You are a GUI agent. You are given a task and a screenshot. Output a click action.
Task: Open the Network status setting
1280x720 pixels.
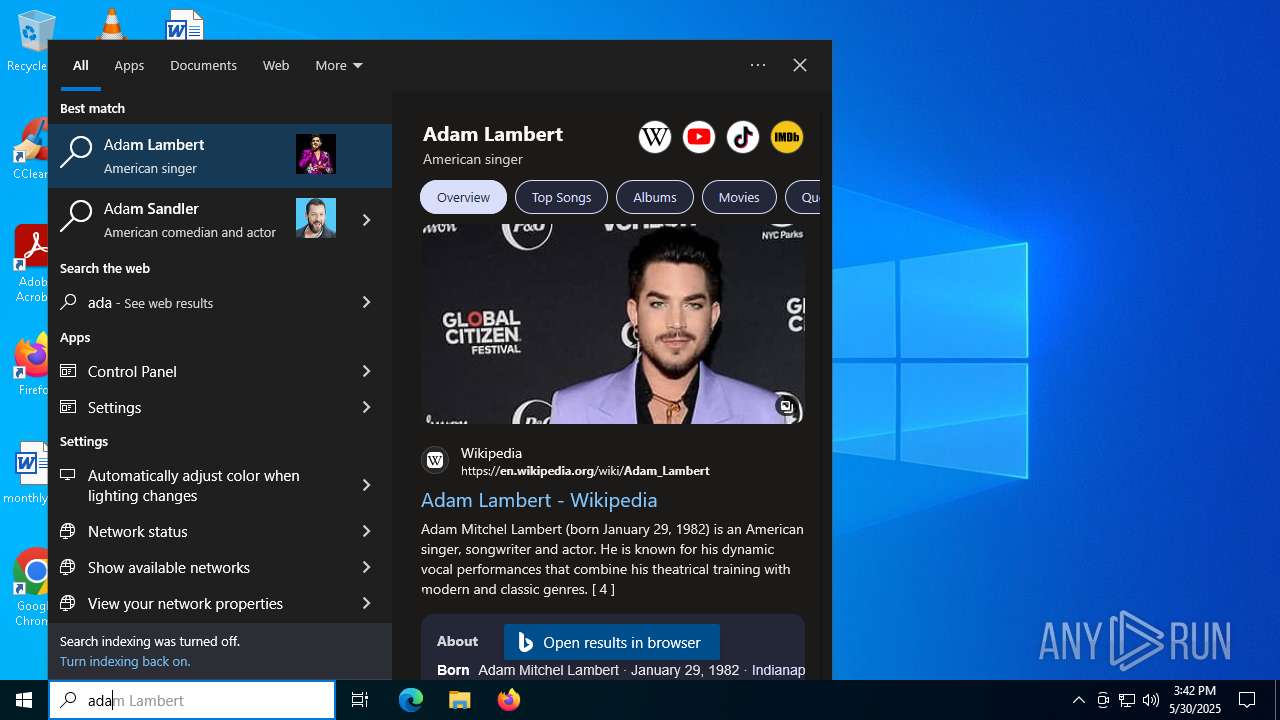point(194,531)
